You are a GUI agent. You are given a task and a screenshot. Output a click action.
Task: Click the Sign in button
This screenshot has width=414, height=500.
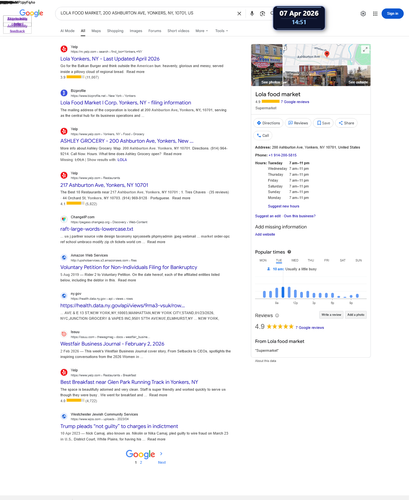[x=392, y=14]
